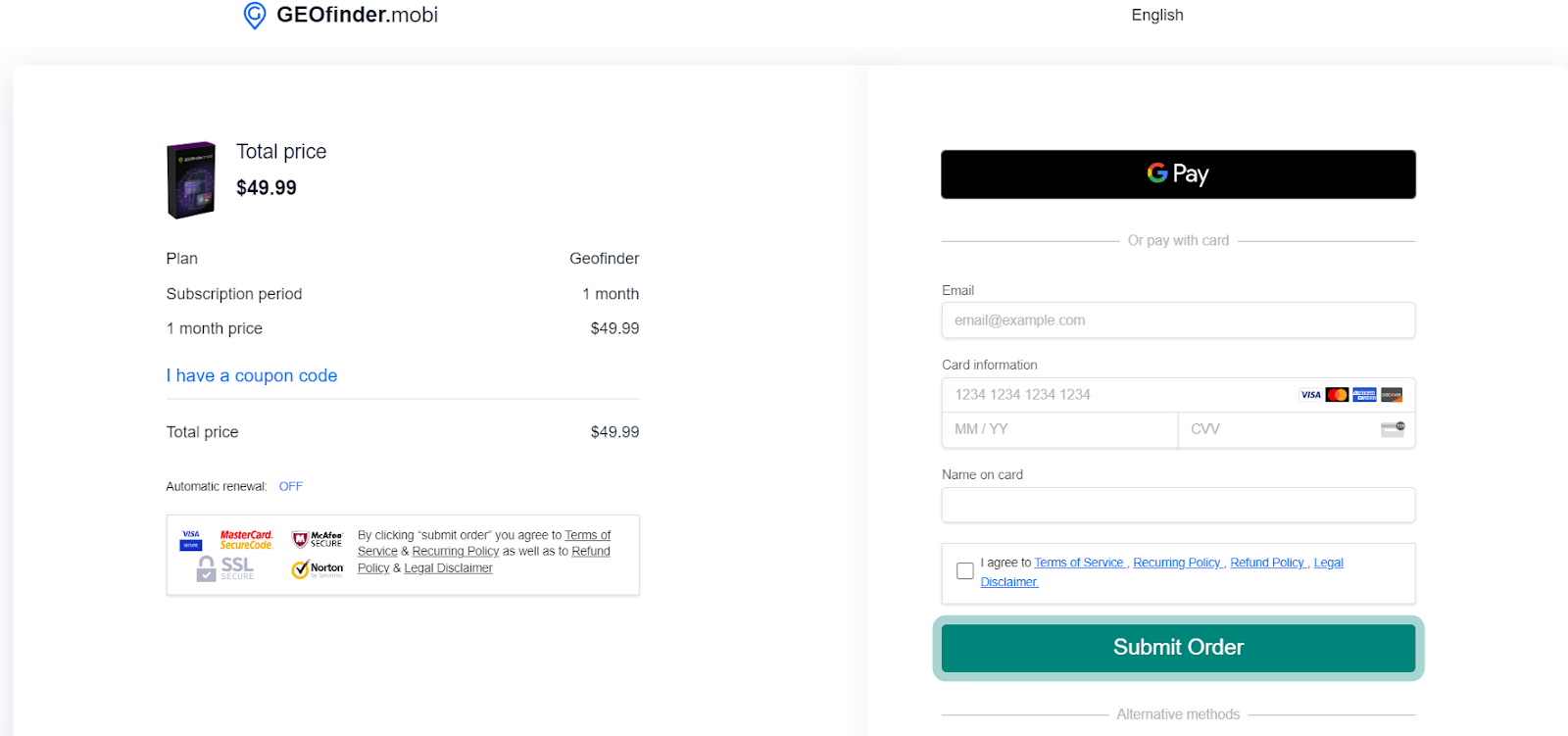This screenshot has height=736, width=1568.
Task: Click the Norton security badge
Action: (318, 568)
